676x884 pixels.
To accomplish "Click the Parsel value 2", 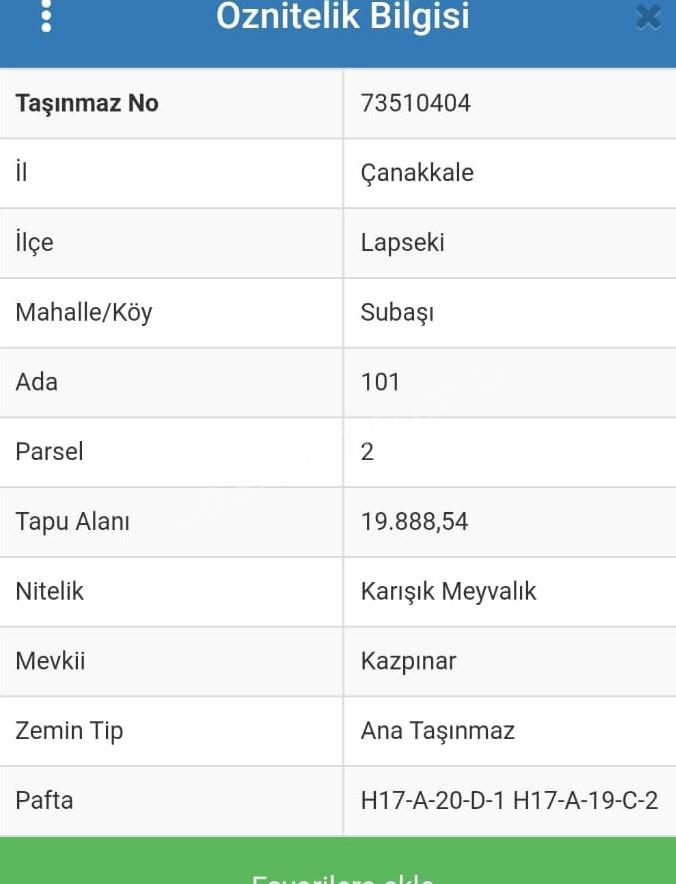I will point(367,452).
